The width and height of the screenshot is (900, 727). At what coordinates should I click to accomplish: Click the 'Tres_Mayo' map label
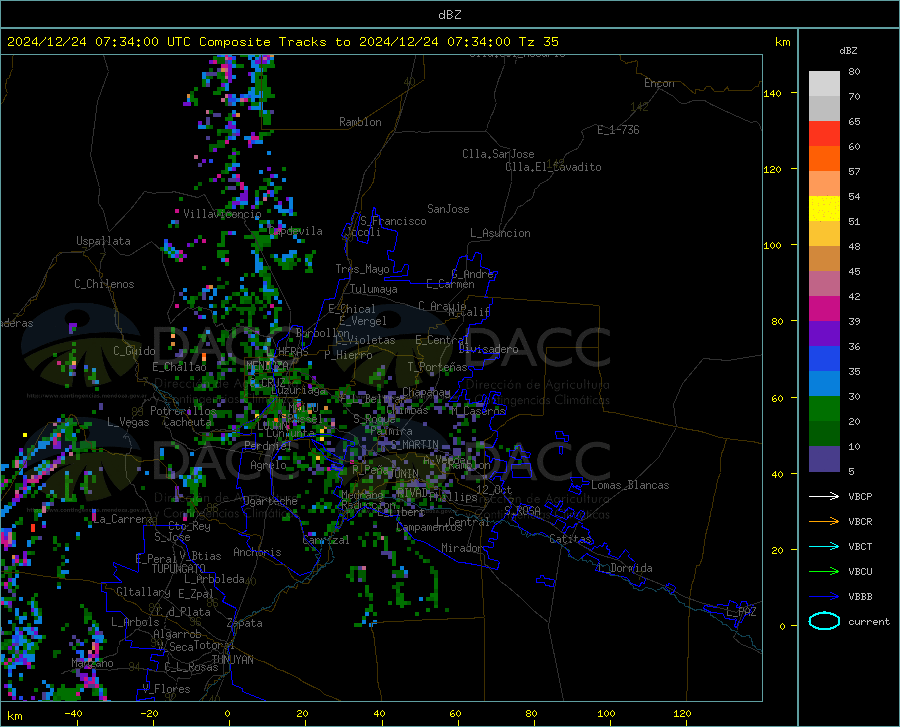pos(362,269)
